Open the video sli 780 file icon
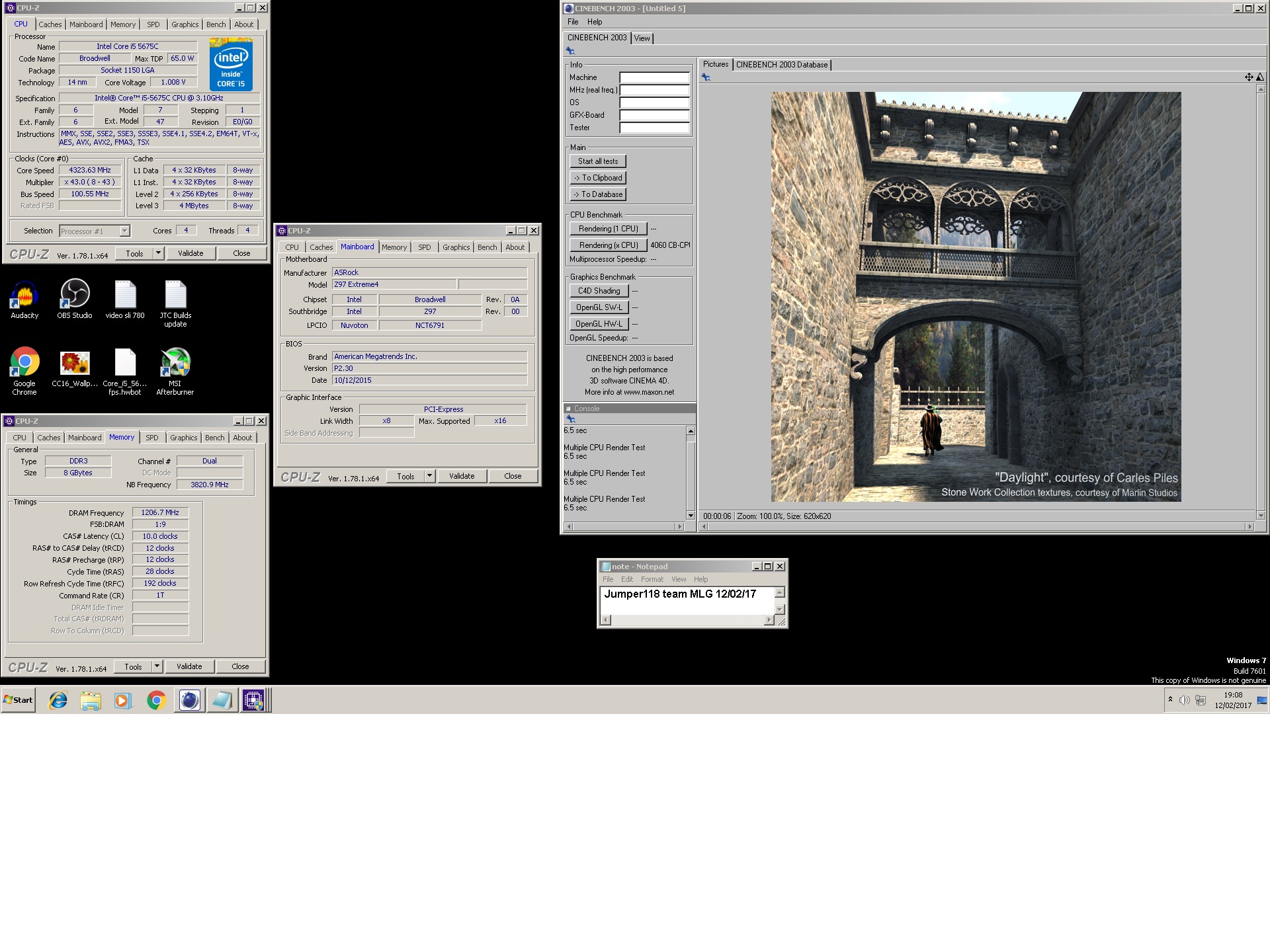The width and height of the screenshot is (1270, 952). click(x=125, y=299)
